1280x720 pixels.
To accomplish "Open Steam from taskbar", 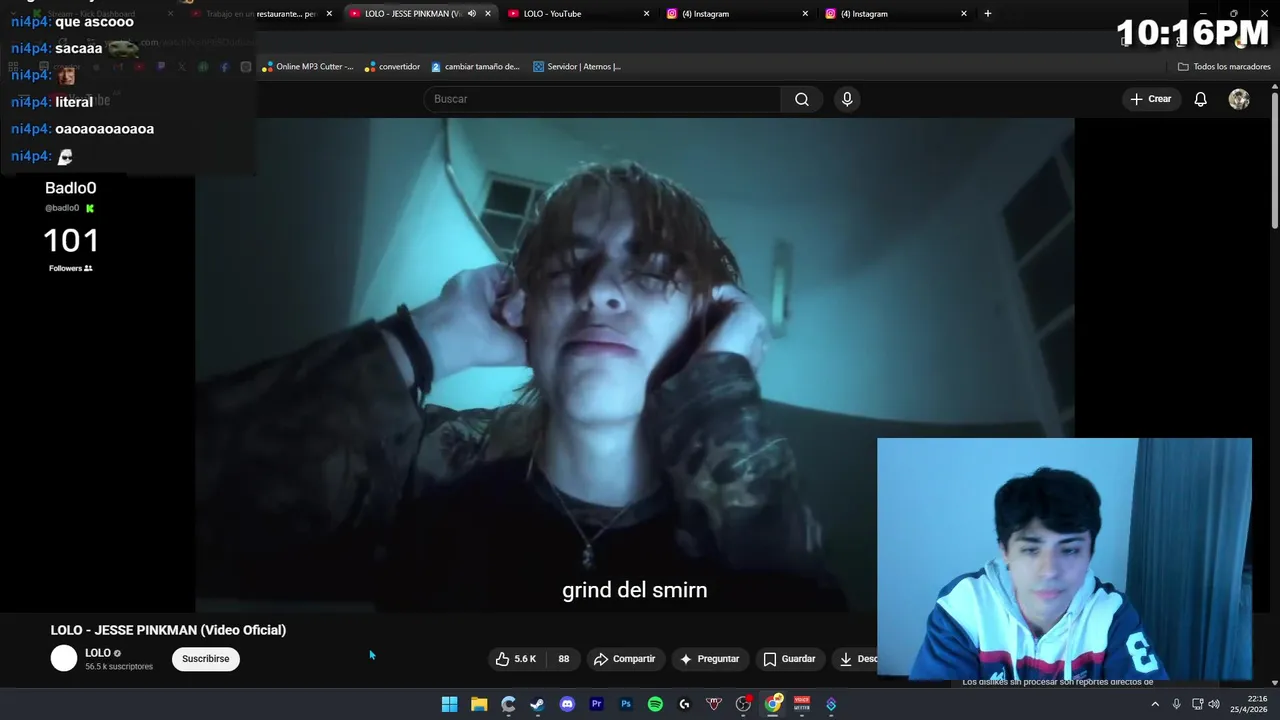I will click(537, 704).
